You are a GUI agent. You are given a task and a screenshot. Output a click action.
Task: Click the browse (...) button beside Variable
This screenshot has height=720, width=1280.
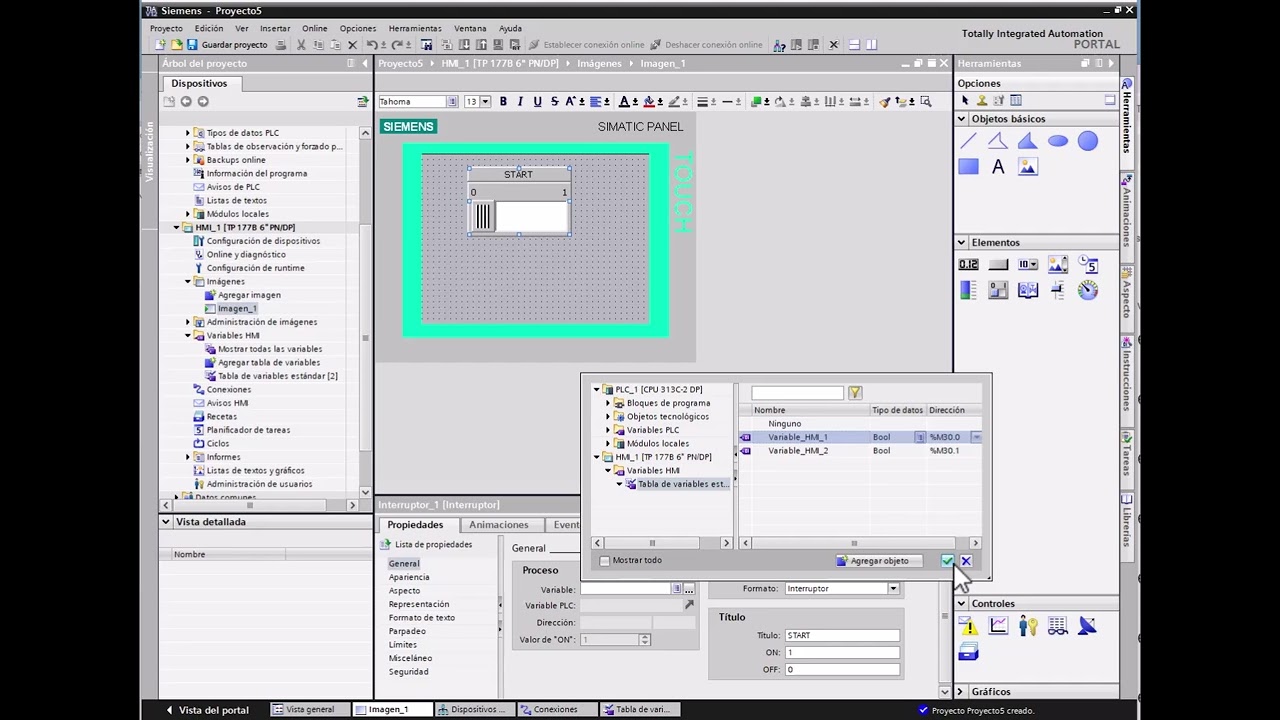coord(688,590)
